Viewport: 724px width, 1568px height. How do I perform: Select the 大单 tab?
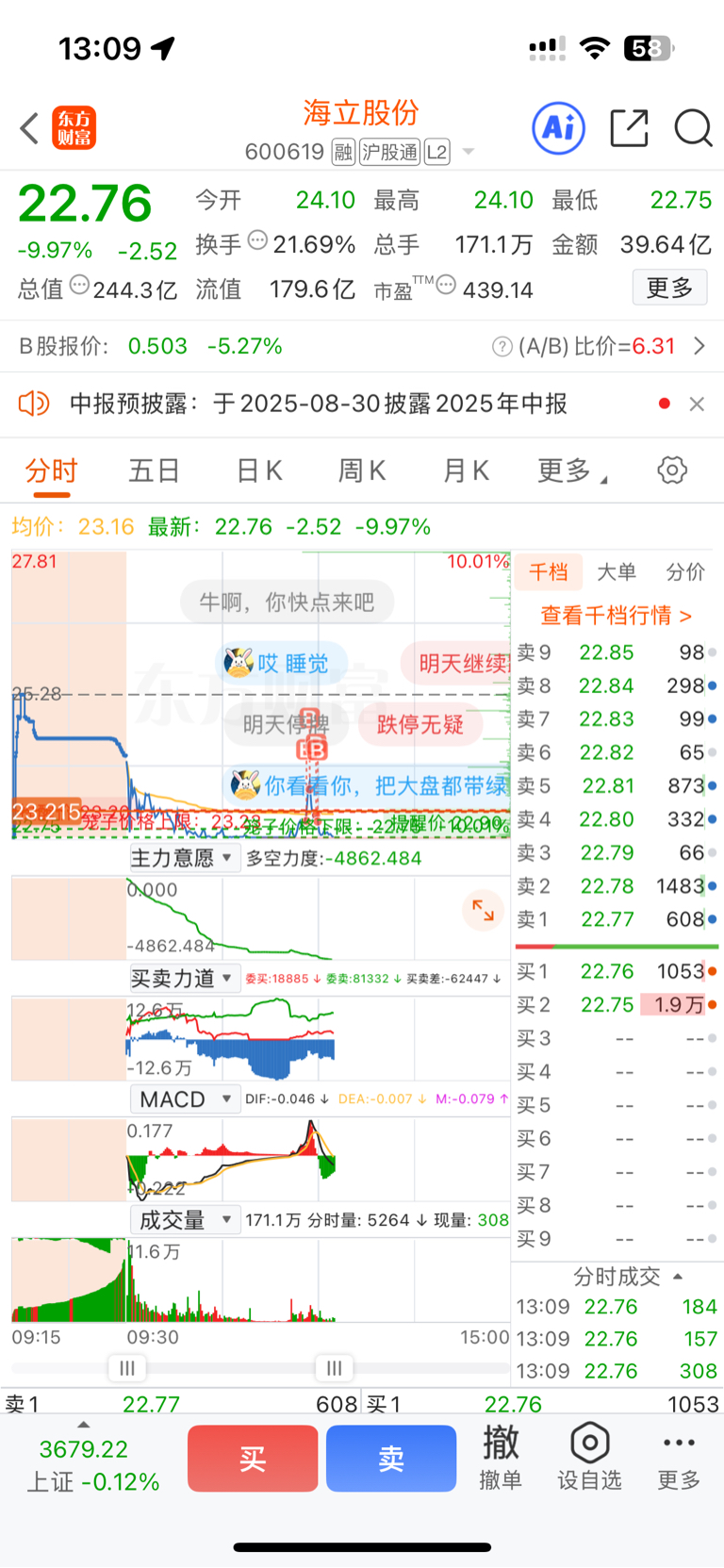[617, 571]
